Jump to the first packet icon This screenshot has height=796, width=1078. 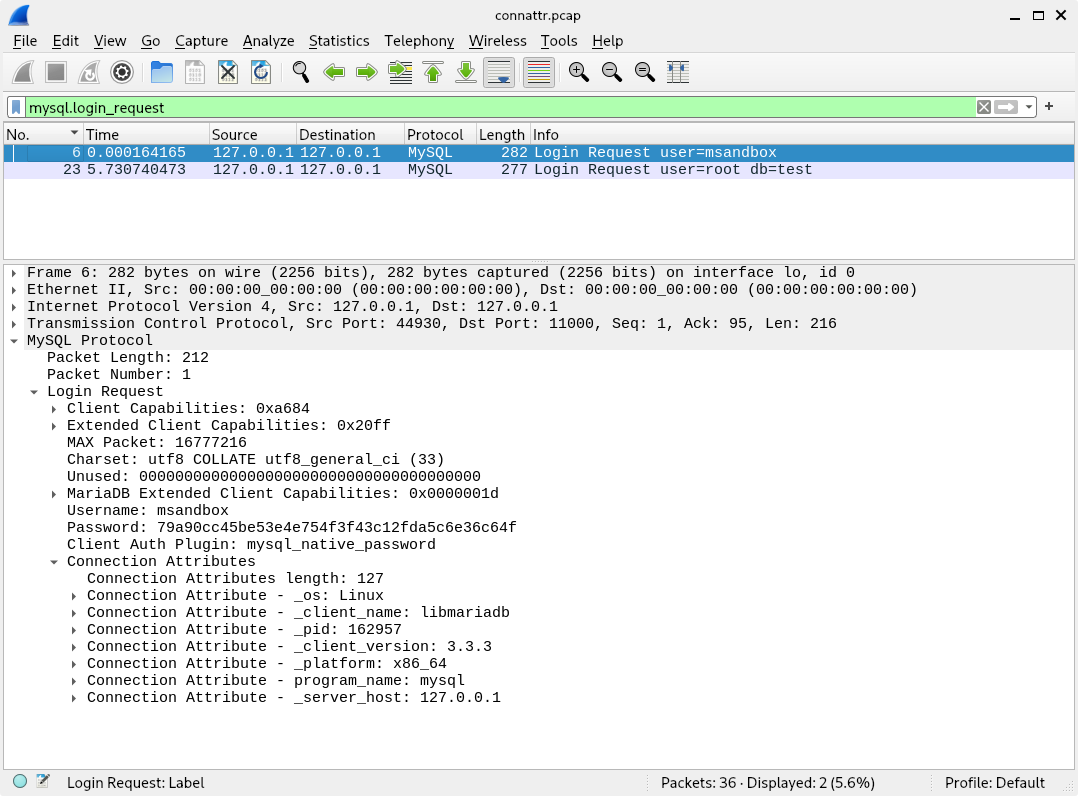[x=433, y=72]
